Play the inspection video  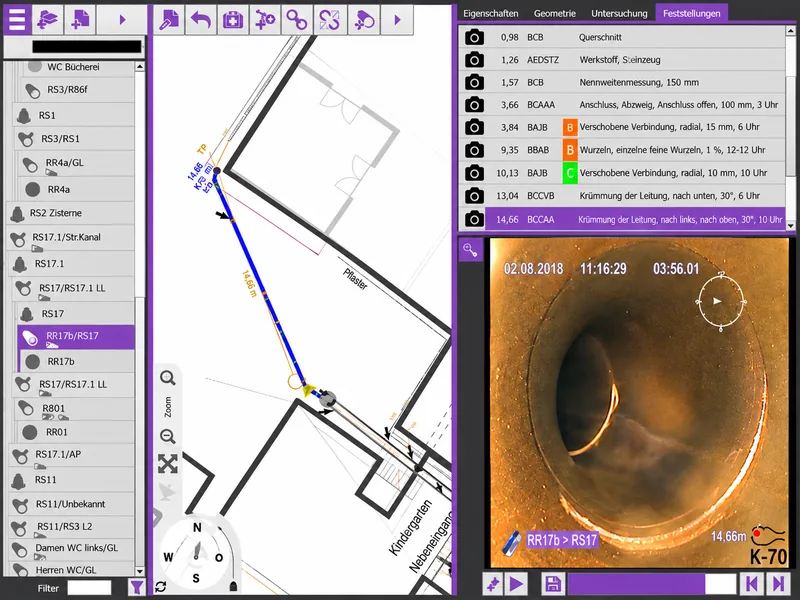pyautogui.click(x=516, y=584)
